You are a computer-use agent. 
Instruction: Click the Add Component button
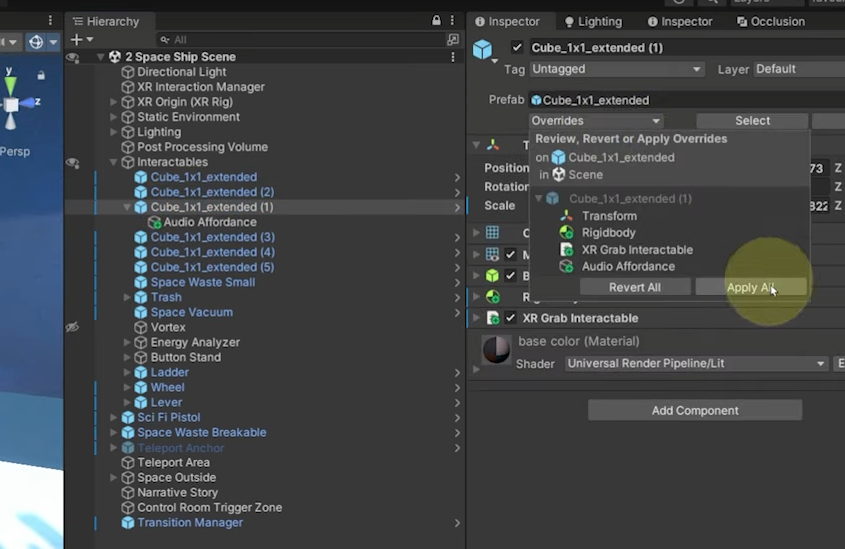(x=695, y=411)
